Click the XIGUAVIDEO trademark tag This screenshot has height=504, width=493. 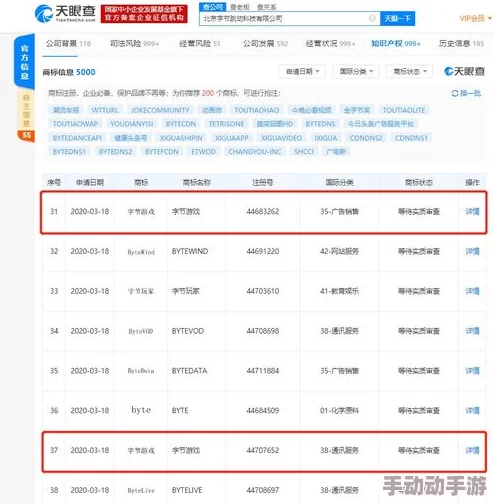281,138
